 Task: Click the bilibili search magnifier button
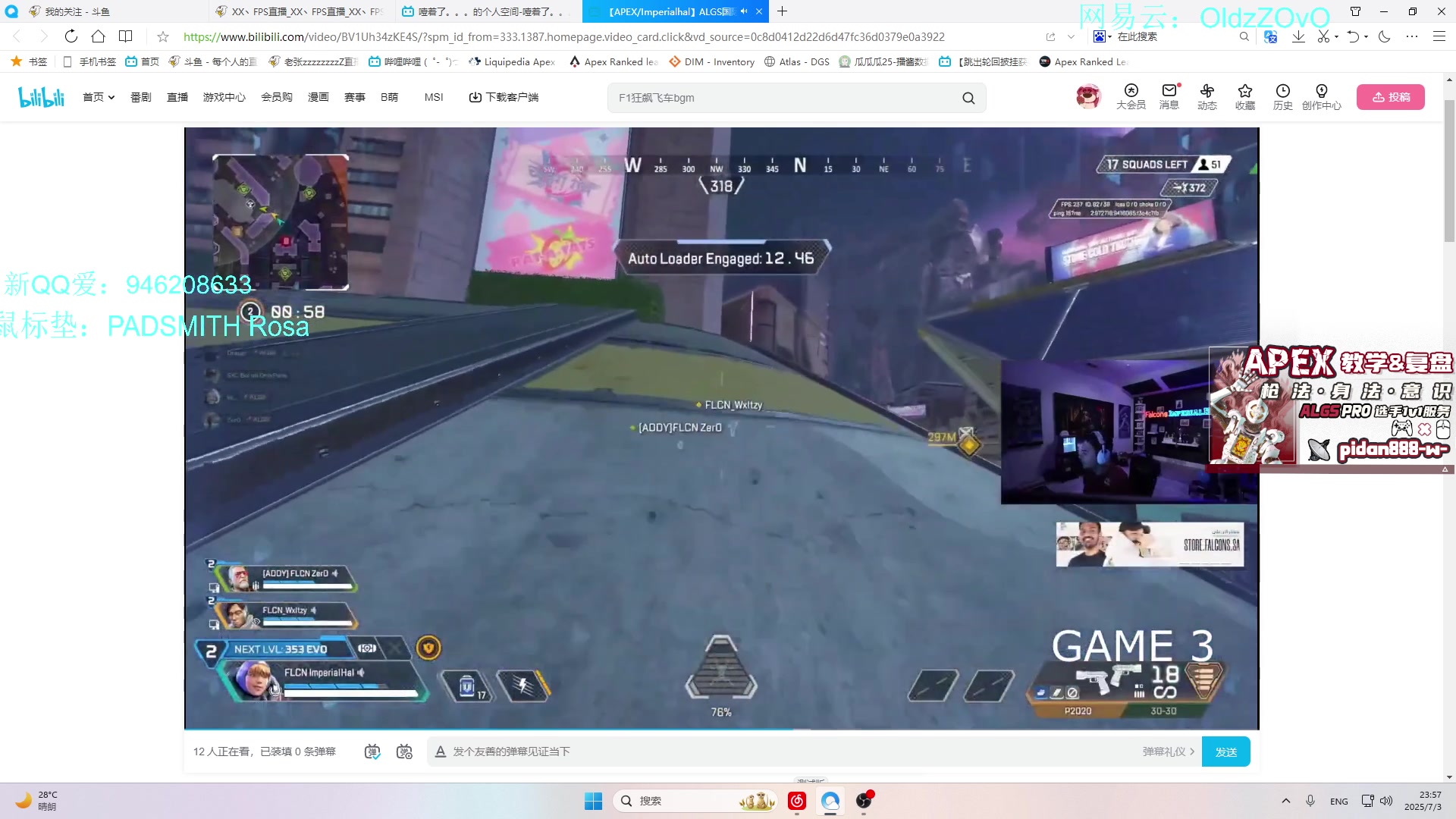click(x=968, y=98)
